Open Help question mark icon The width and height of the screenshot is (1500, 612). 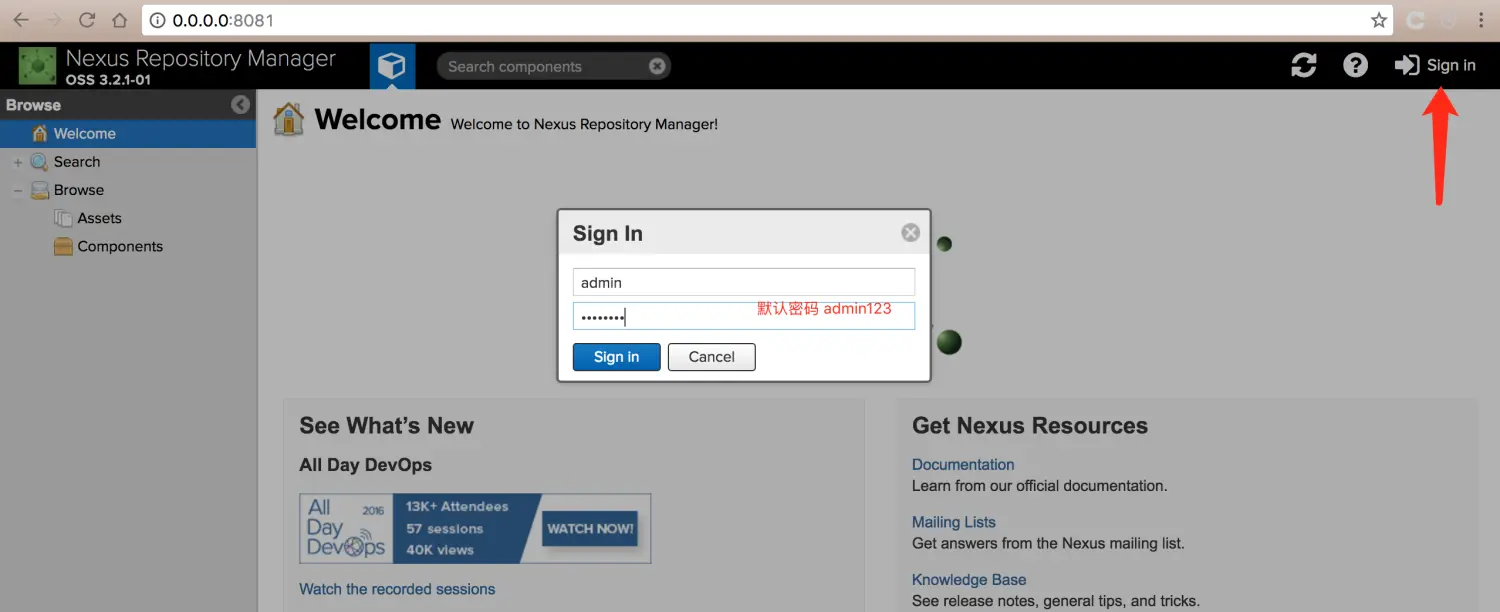coord(1355,66)
